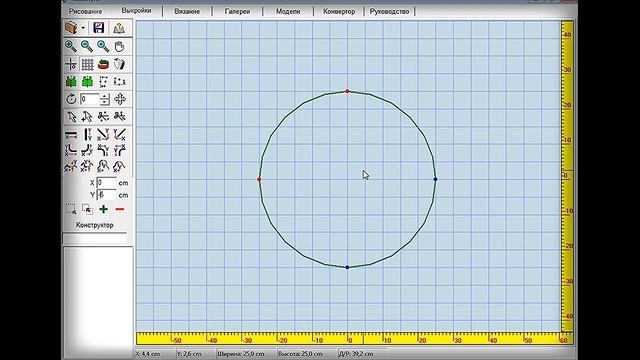The width and height of the screenshot is (640, 360).
Task: Fit view with the third magnifier
Action: [103, 46]
